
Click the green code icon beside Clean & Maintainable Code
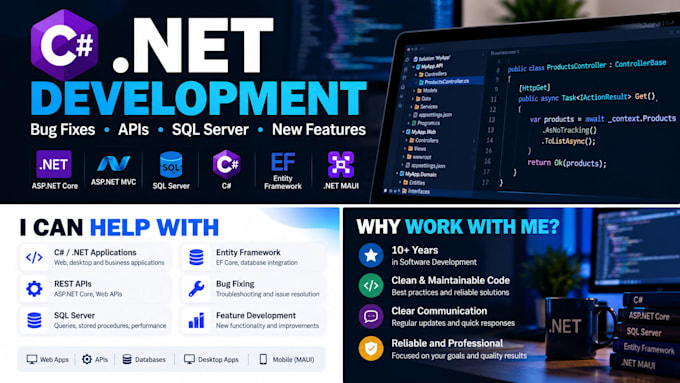[371, 285]
